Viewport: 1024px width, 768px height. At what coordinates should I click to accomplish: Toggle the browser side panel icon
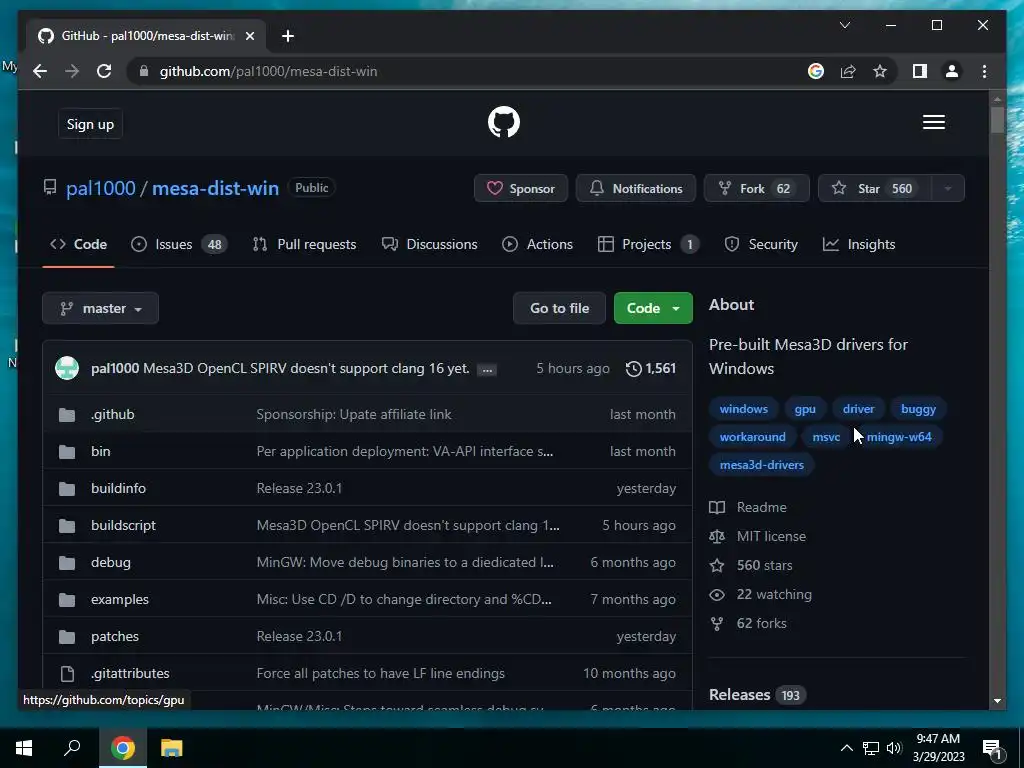(920, 71)
